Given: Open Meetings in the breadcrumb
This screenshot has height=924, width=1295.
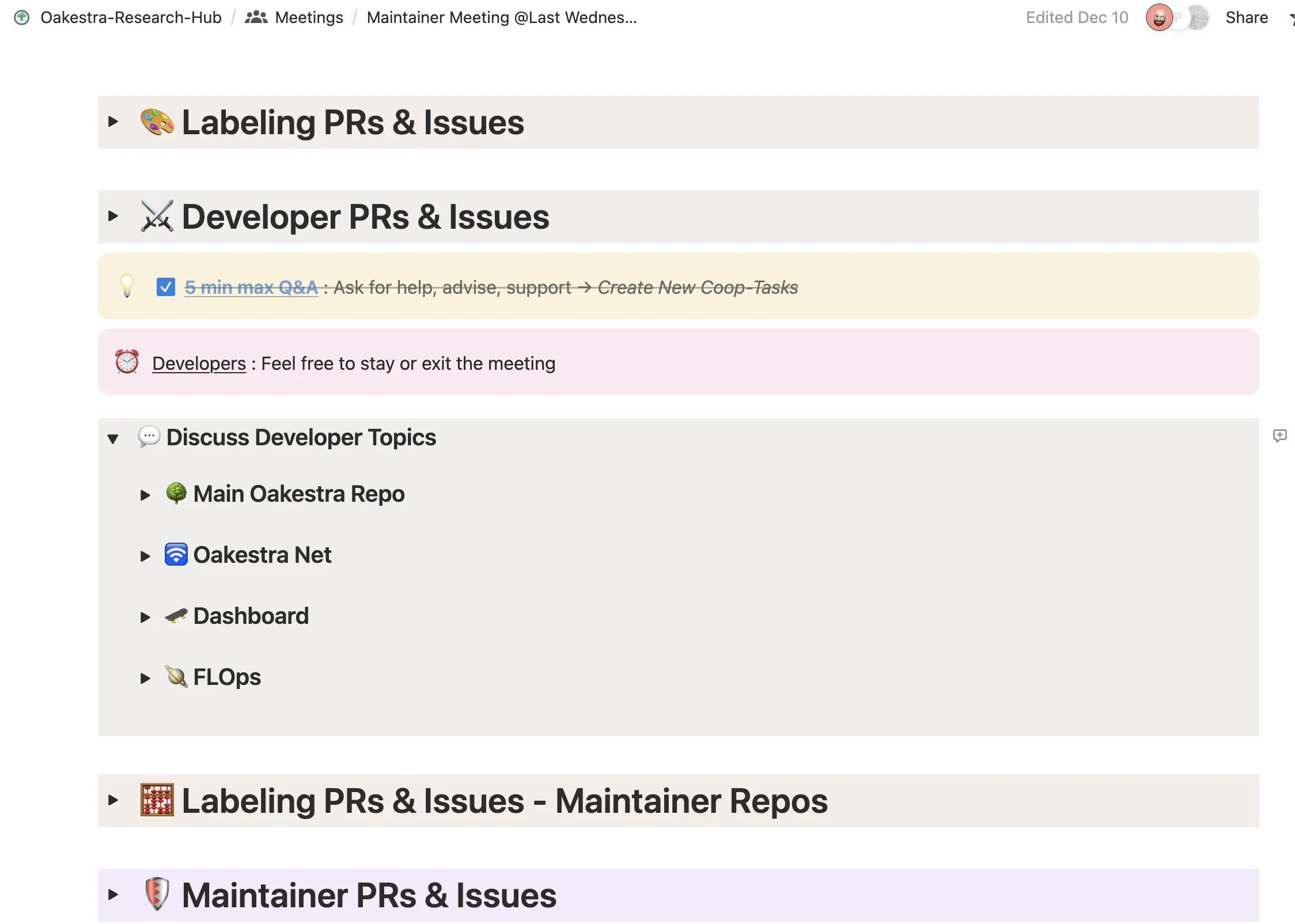Looking at the screenshot, I should coord(309,18).
